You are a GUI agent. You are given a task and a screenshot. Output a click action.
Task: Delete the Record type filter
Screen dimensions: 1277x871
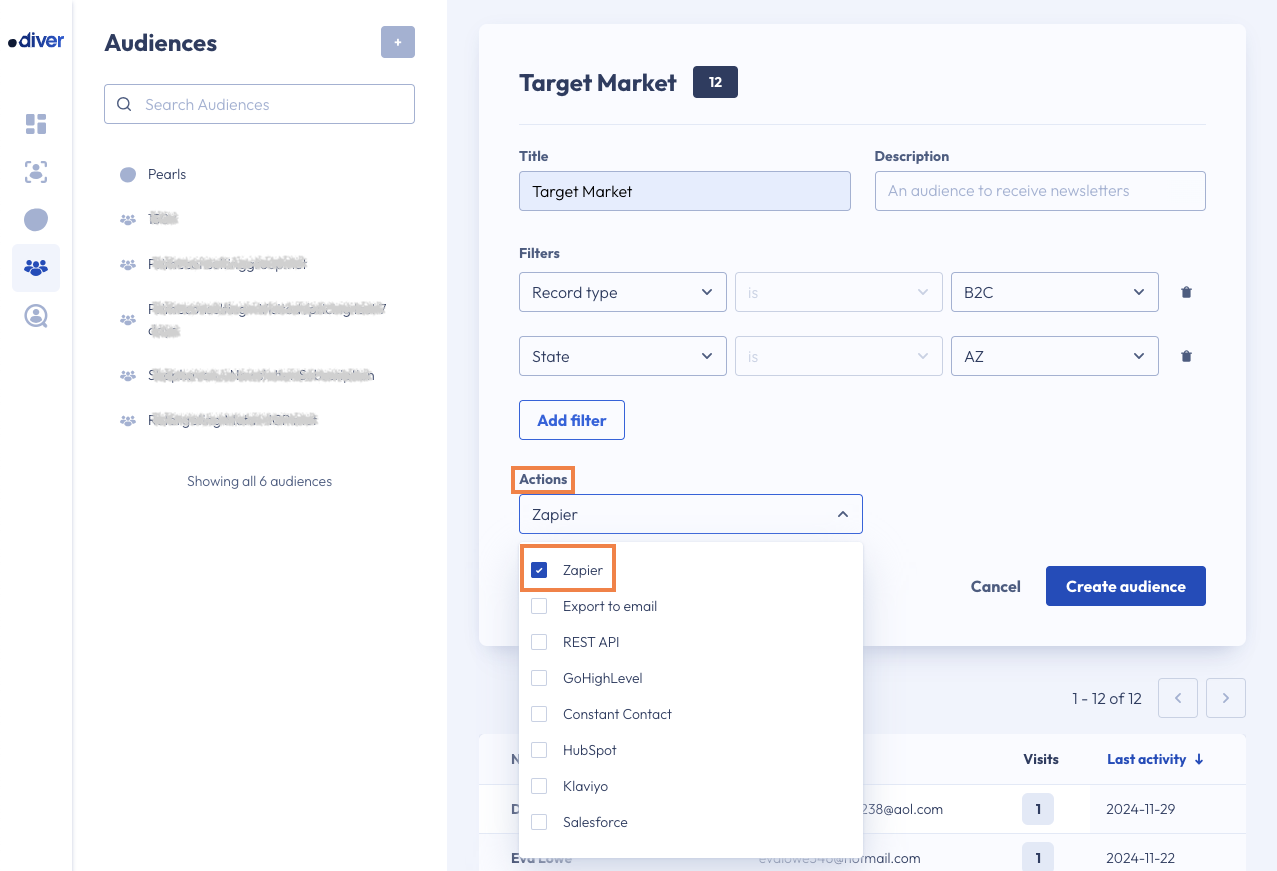pos(1186,292)
